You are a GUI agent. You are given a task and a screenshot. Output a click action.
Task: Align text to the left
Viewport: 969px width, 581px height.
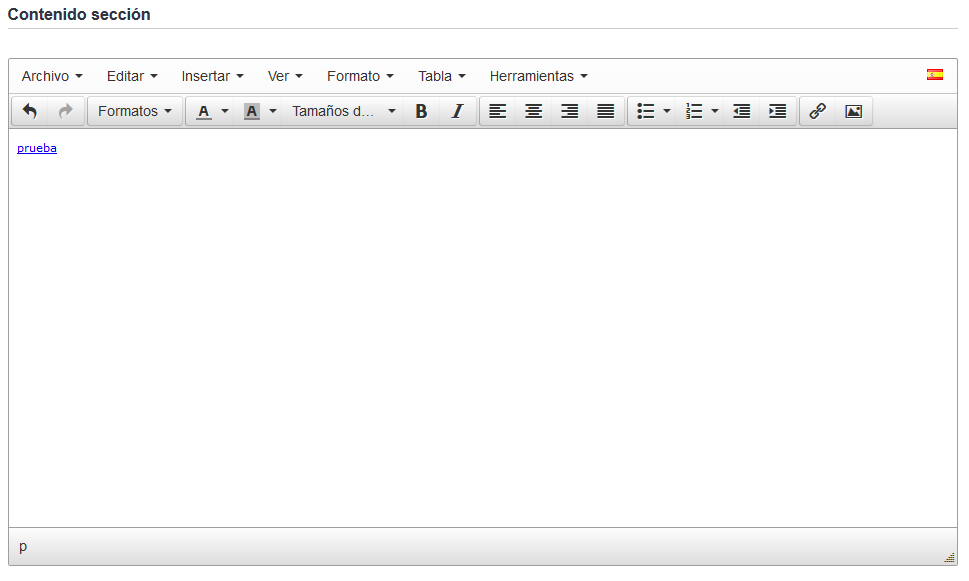[x=497, y=111]
